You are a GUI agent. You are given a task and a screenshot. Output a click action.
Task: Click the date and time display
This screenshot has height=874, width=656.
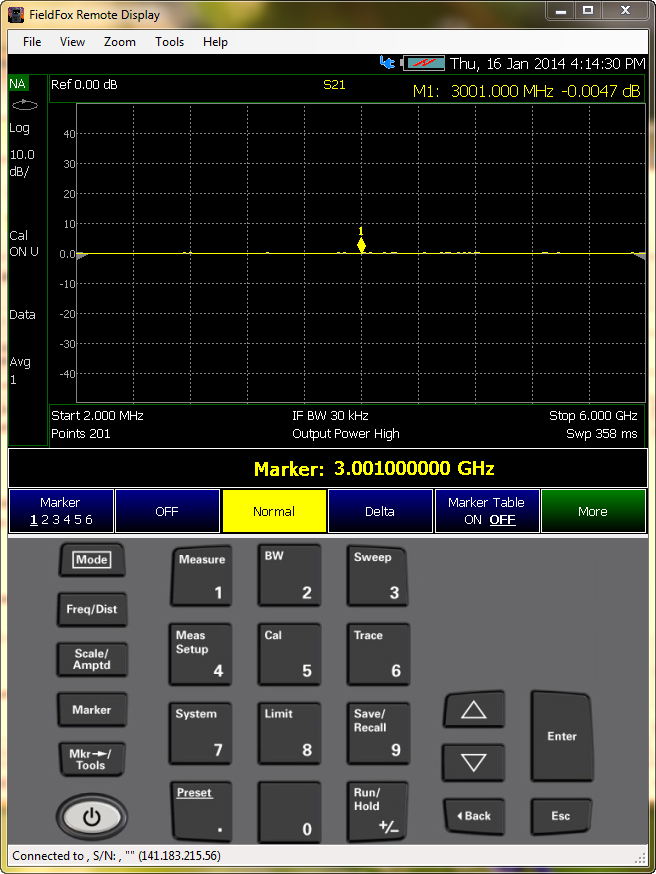pyautogui.click(x=547, y=64)
